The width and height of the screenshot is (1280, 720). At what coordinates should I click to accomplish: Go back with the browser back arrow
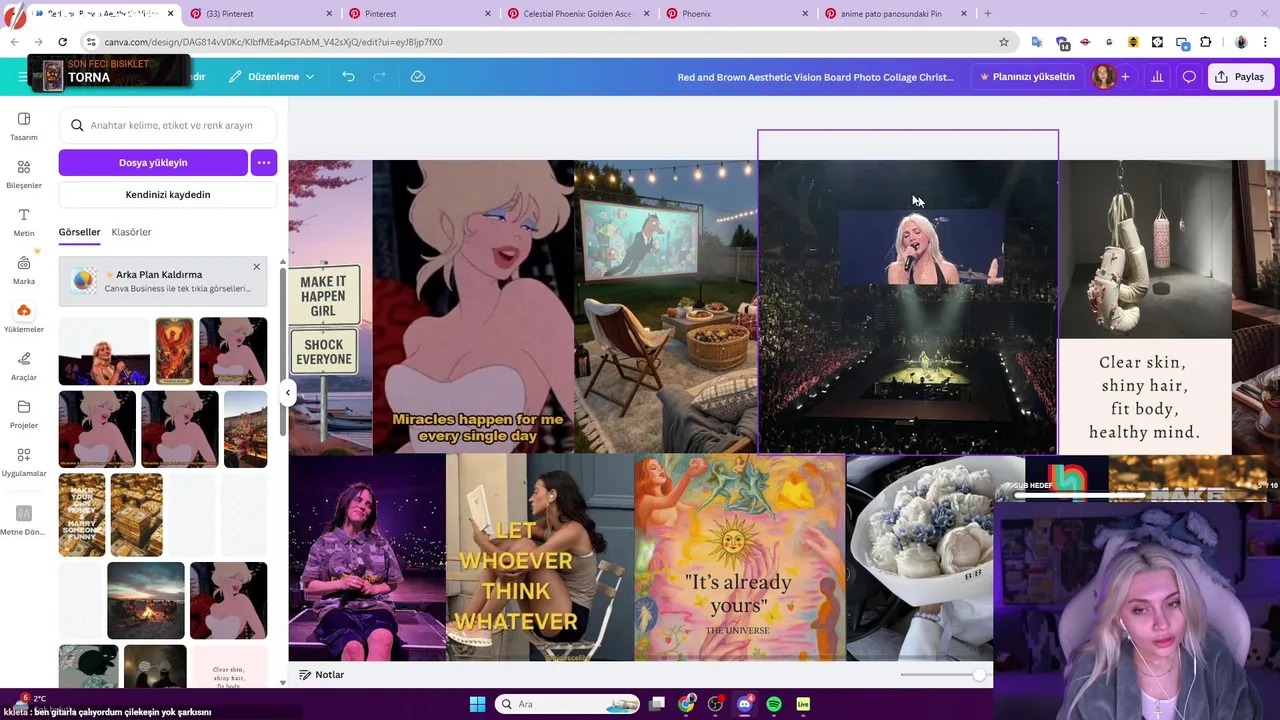(x=14, y=42)
